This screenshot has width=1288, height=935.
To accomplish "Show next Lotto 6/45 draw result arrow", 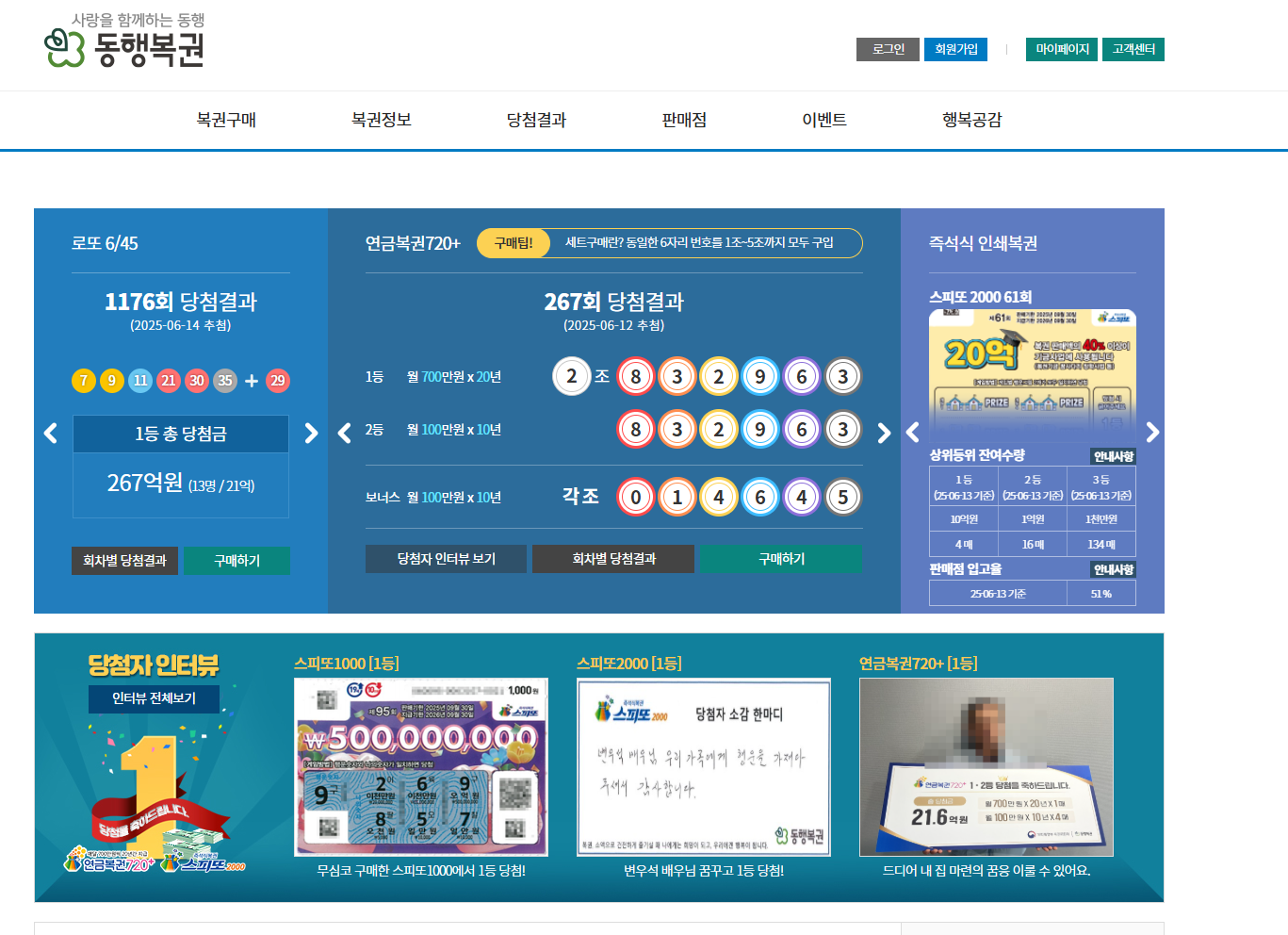I will tap(311, 433).
